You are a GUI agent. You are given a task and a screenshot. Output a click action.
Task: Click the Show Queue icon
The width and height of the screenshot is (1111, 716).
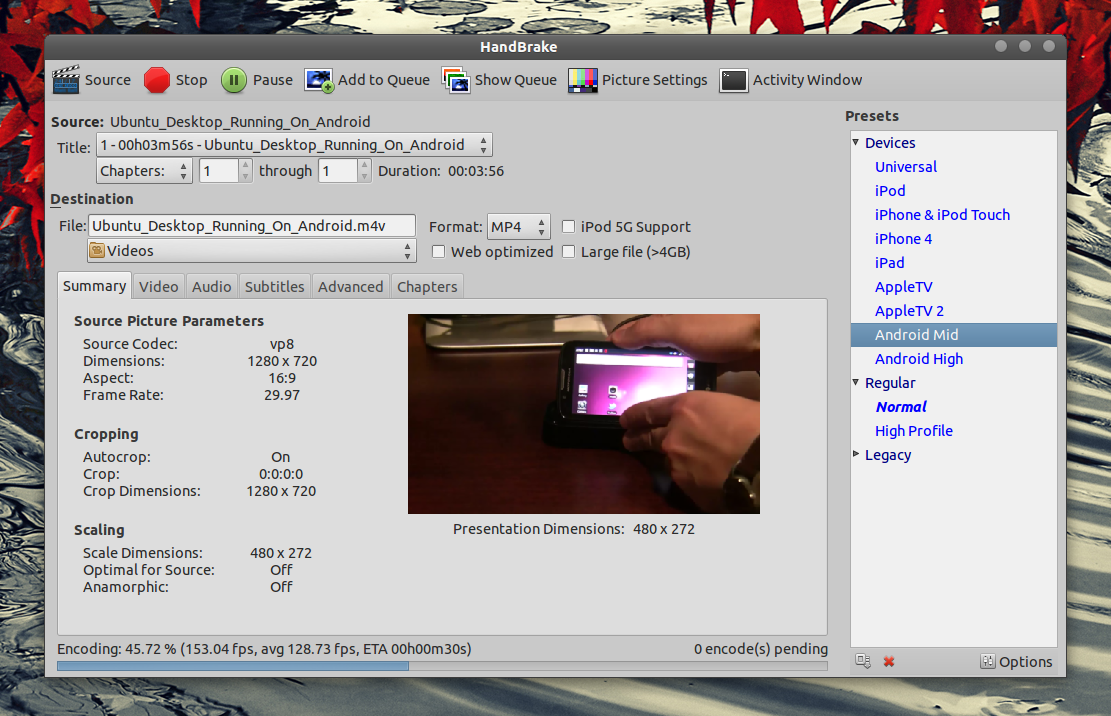coord(456,80)
